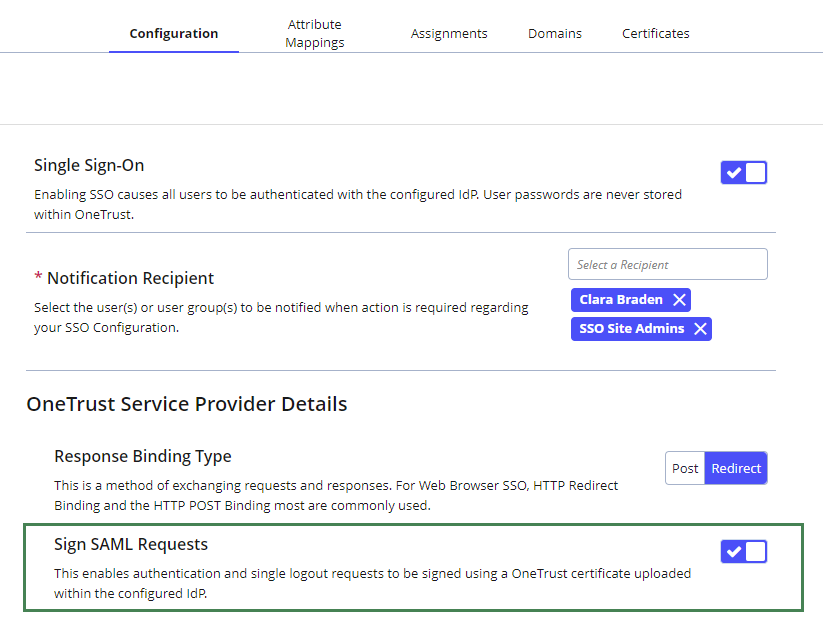Click the SSO Site Admins chip label
This screenshot has width=823, height=621.
(631, 329)
